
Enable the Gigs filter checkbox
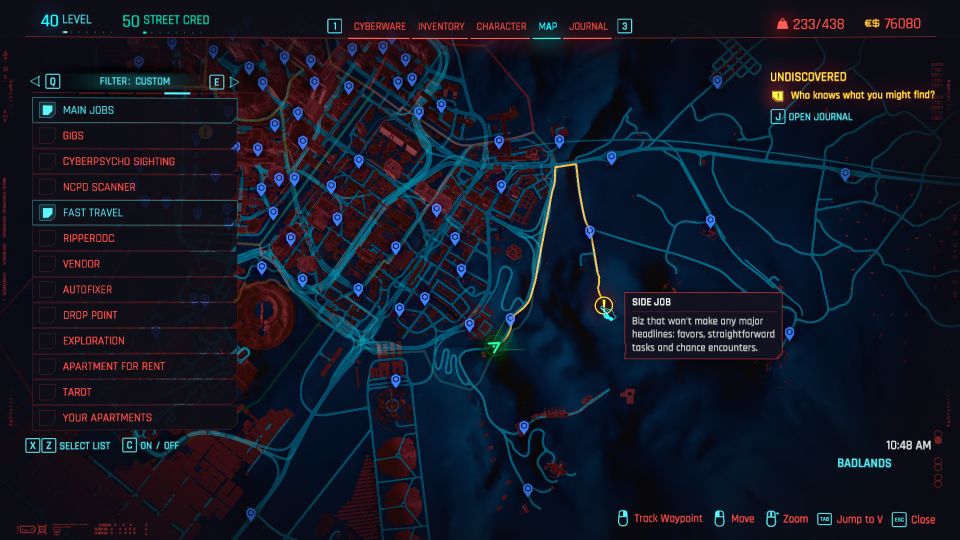coord(47,136)
